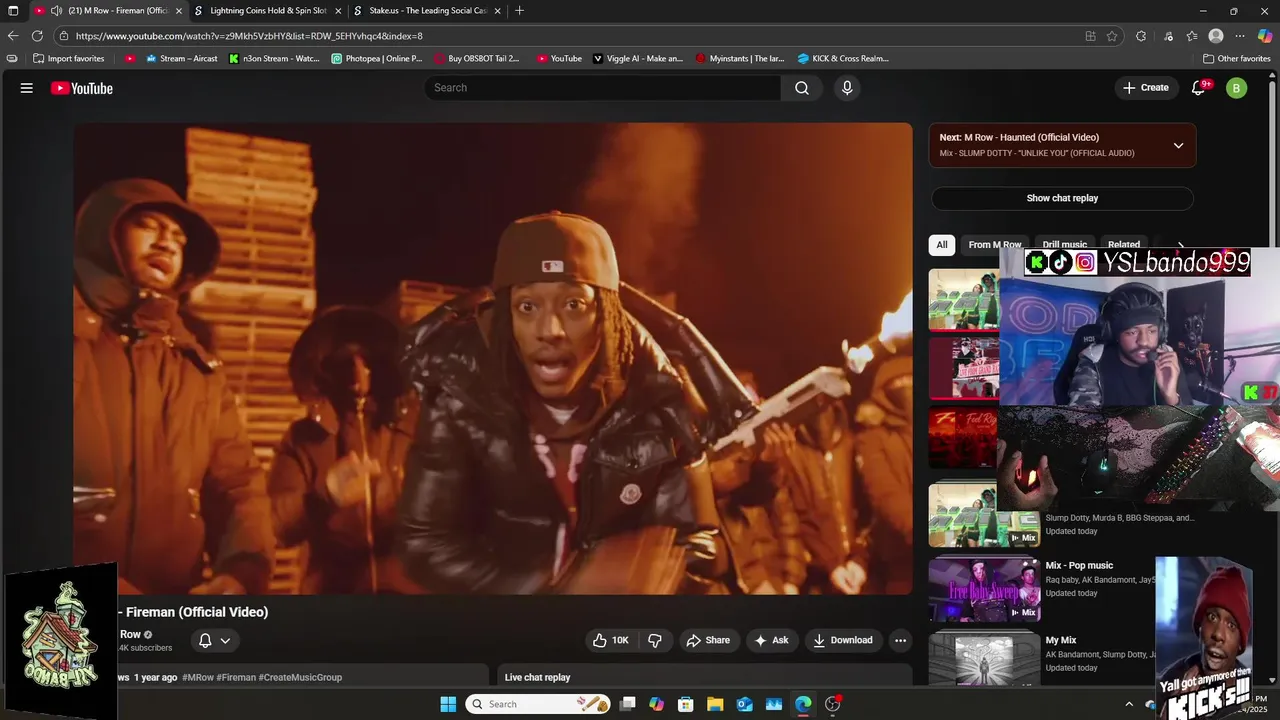Image resolution: width=1280 pixels, height=720 pixels.
Task: Open the split screen icon in address bar
Action: coord(1090,36)
